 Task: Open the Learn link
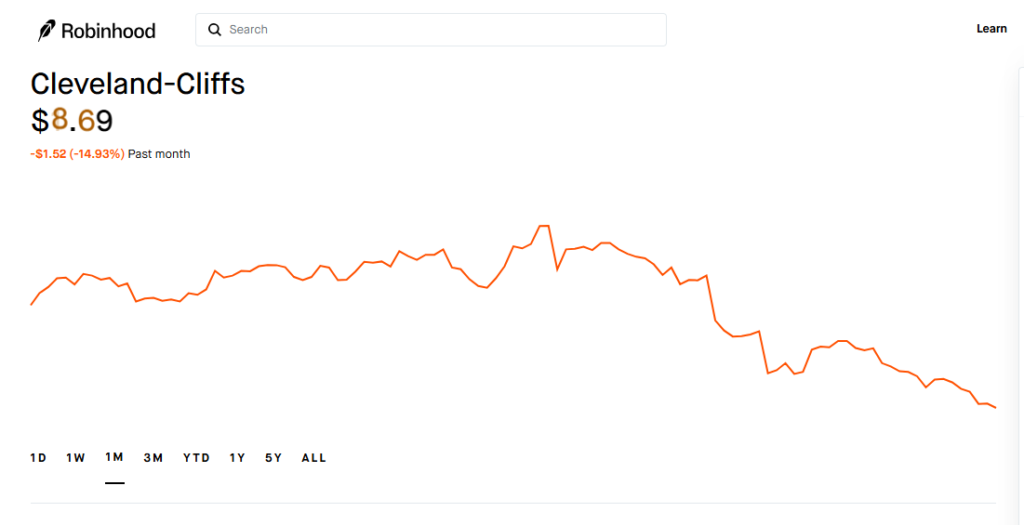click(x=991, y=29)
